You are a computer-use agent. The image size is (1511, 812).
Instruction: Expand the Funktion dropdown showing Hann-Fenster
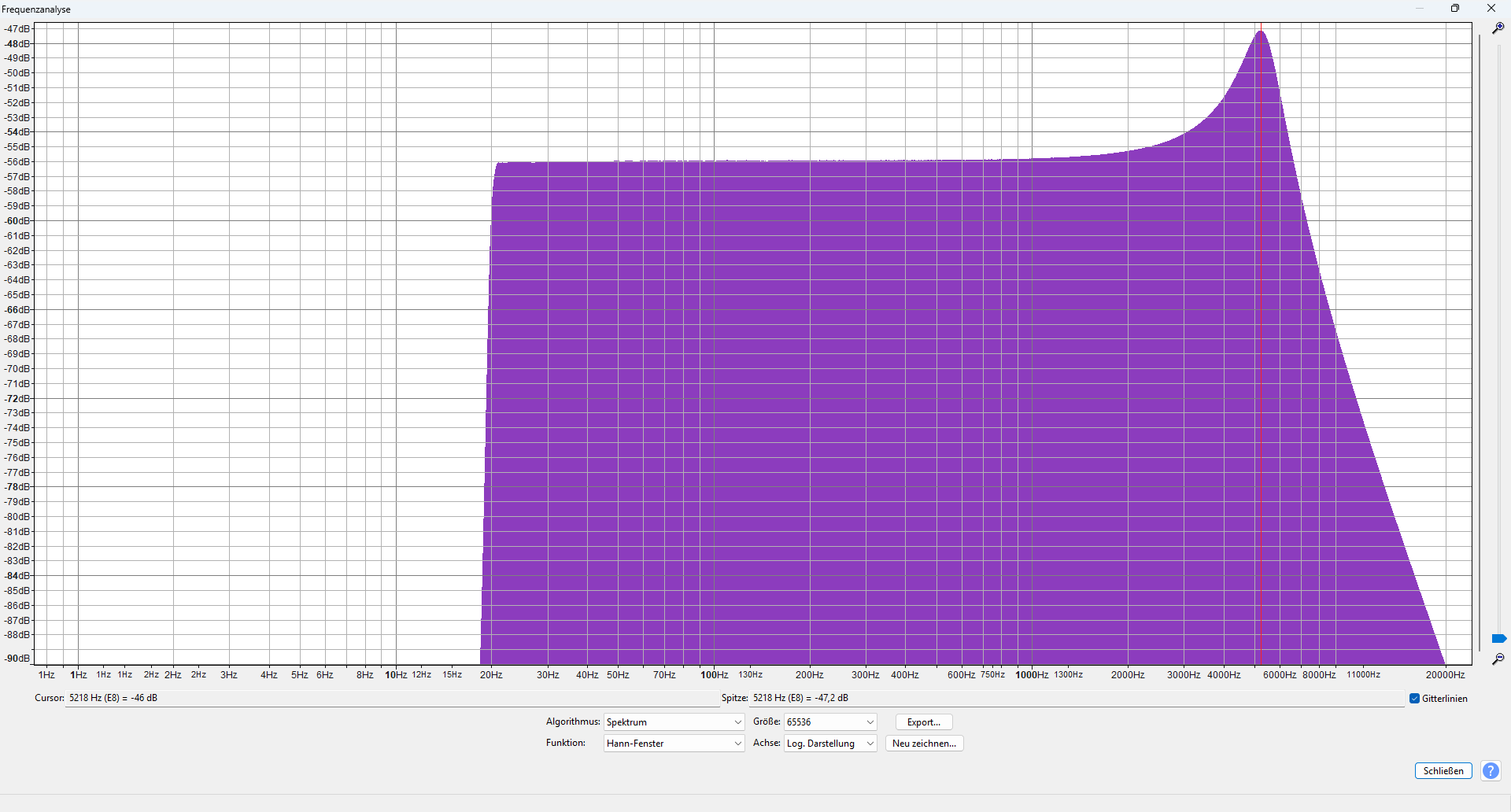[x=674, y=744]
